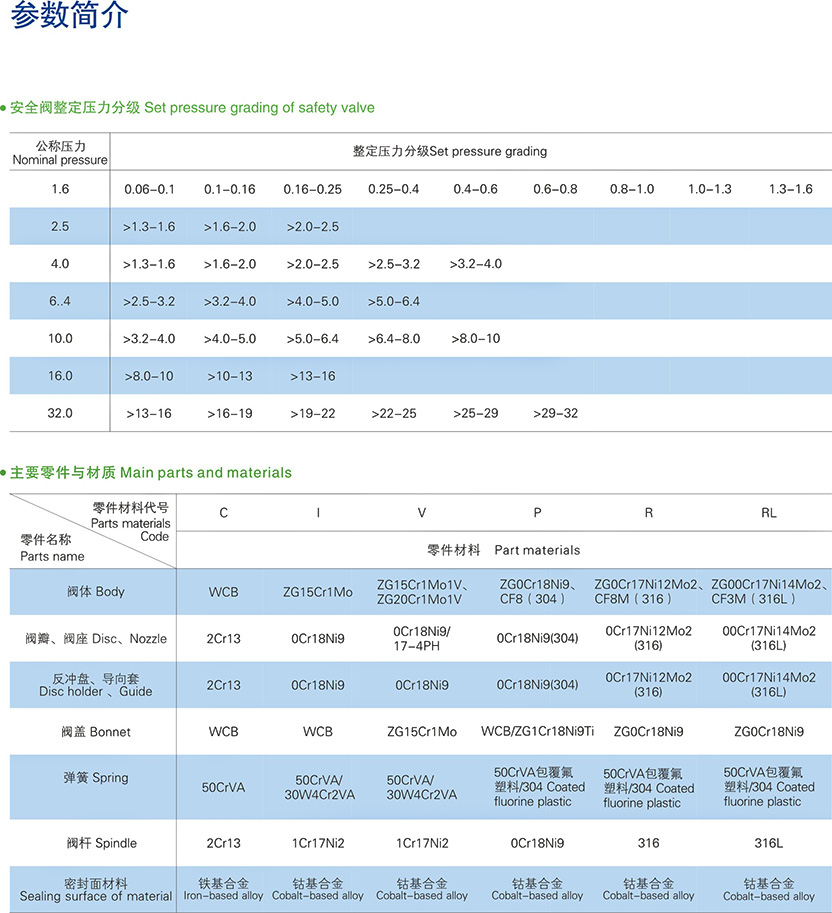The width and height of the screenshot is (832, 913).
Task: Click the >25–29 cell
Action: [x=475, y=413]
